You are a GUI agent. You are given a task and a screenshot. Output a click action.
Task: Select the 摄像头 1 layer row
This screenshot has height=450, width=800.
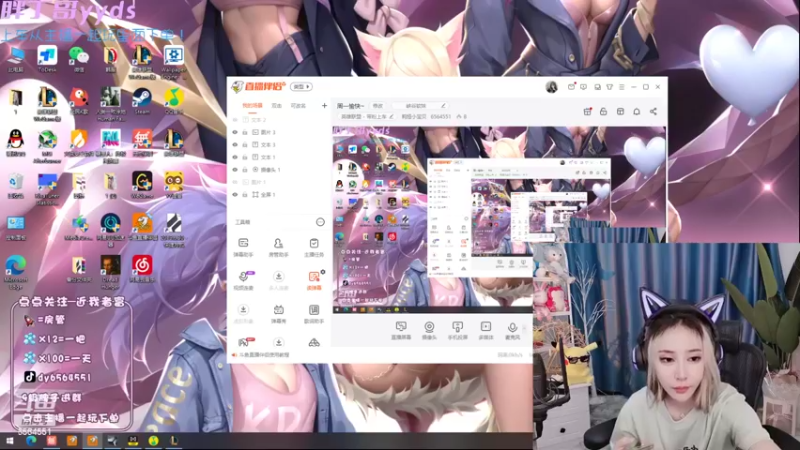[278, 169]
